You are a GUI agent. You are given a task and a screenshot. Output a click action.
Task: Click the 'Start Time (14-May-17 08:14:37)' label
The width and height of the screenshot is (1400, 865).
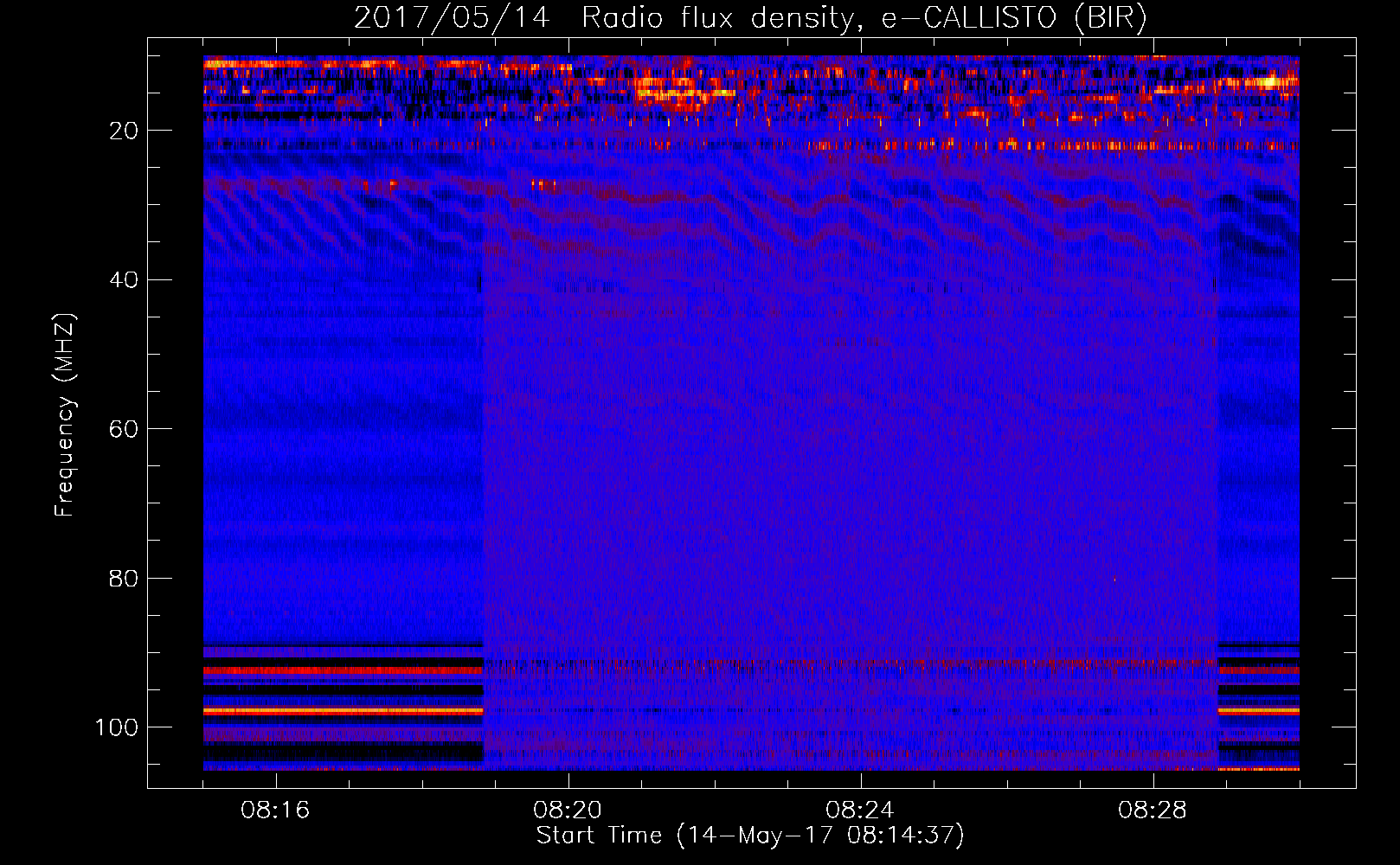point(750,836)
